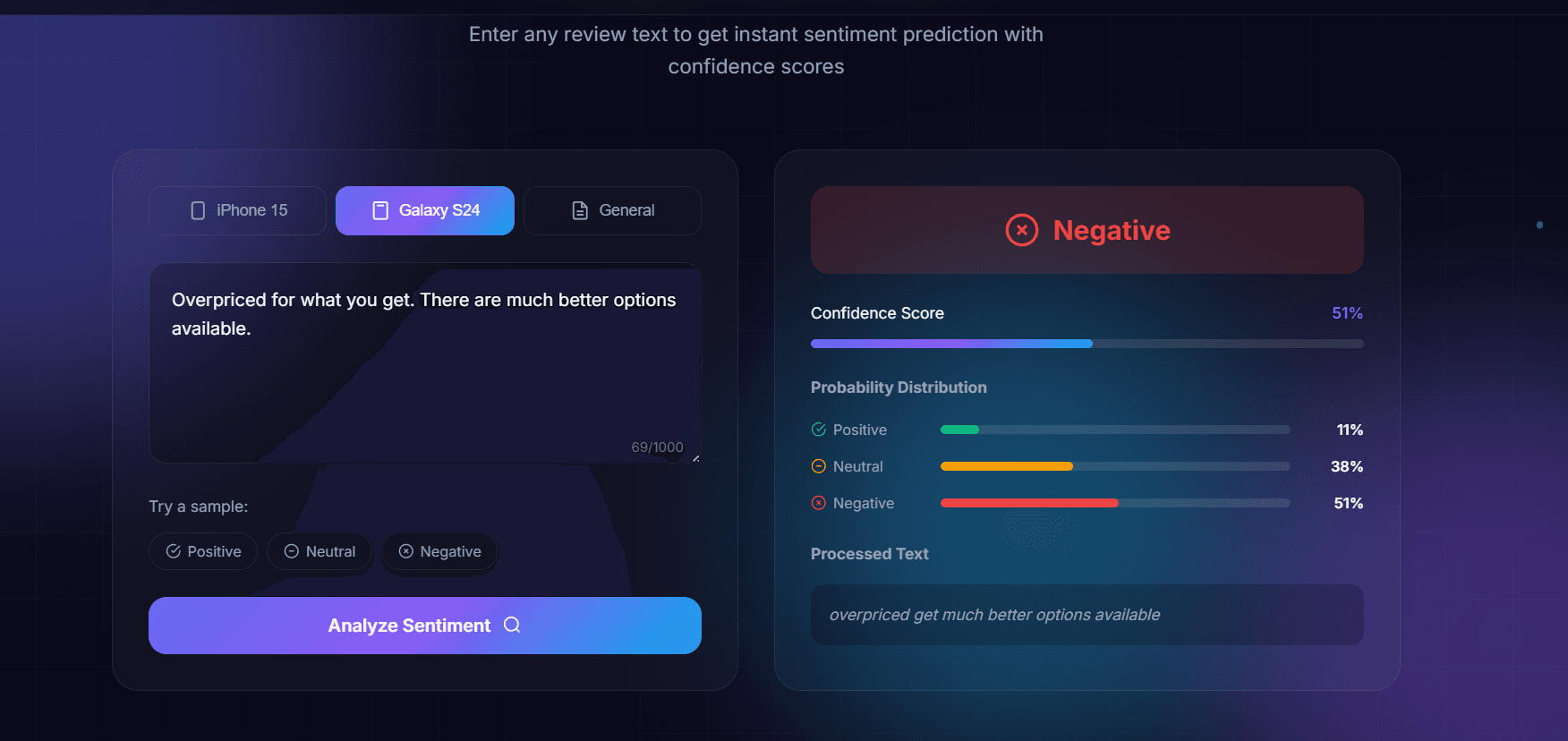Click the checkmark icon beside the Positive sample
1568x741 pixels.
click(x=174, y=551)
